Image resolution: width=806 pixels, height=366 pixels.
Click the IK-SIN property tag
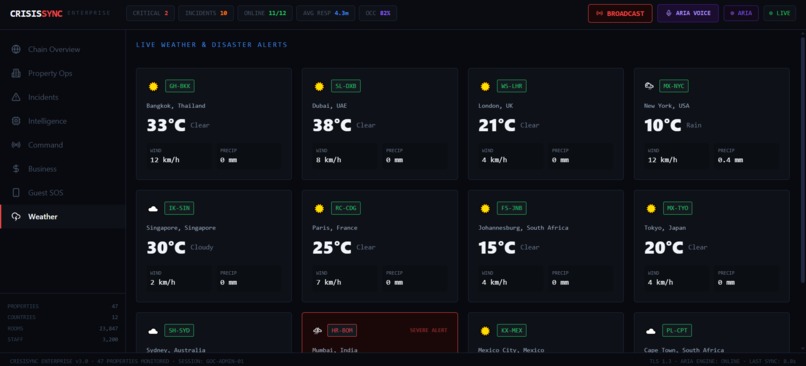(x=179, y=208)
